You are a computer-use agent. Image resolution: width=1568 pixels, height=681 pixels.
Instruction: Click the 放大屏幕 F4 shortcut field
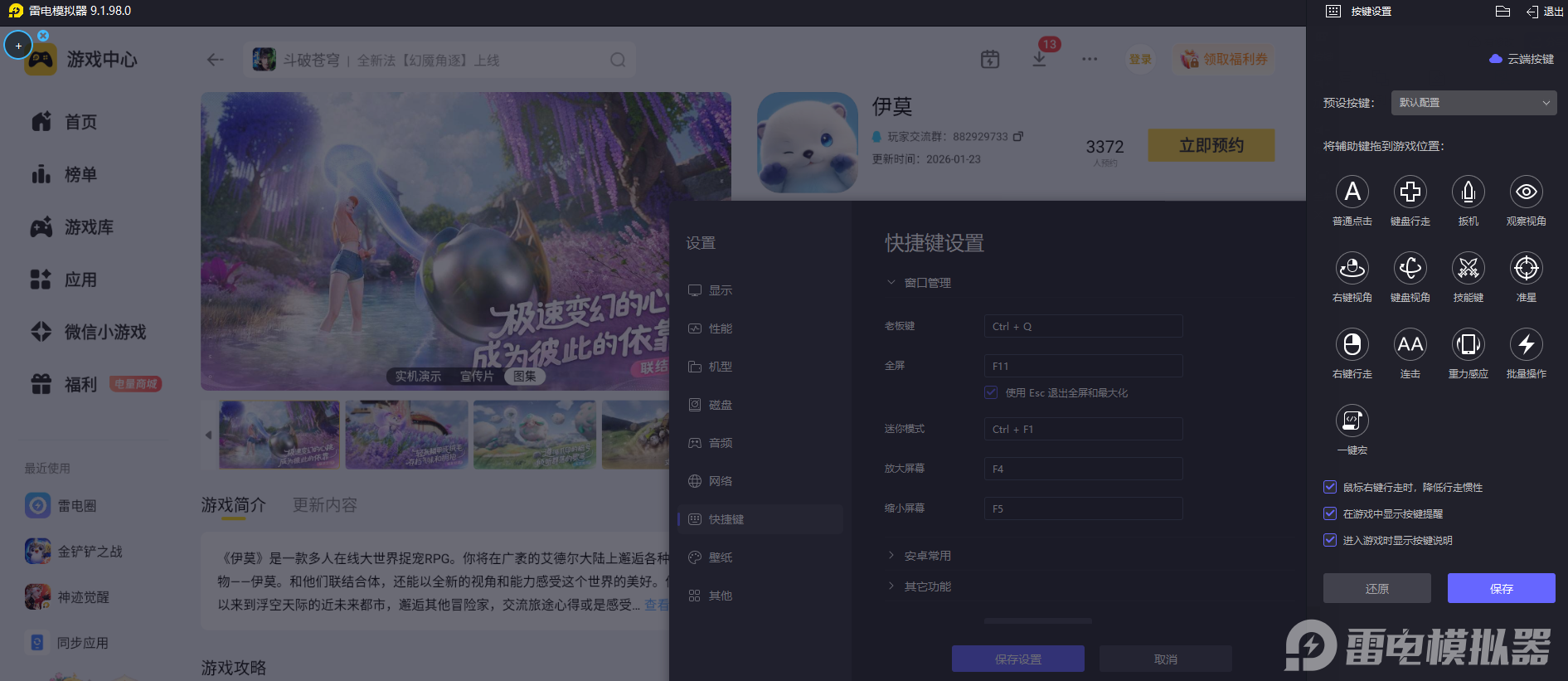click(1083, 469)
